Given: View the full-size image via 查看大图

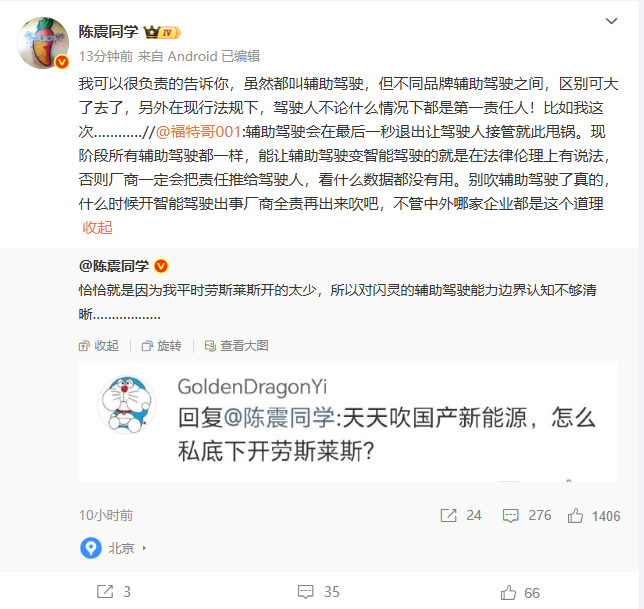Looking at the screenshot, I should tap(236, 346).
